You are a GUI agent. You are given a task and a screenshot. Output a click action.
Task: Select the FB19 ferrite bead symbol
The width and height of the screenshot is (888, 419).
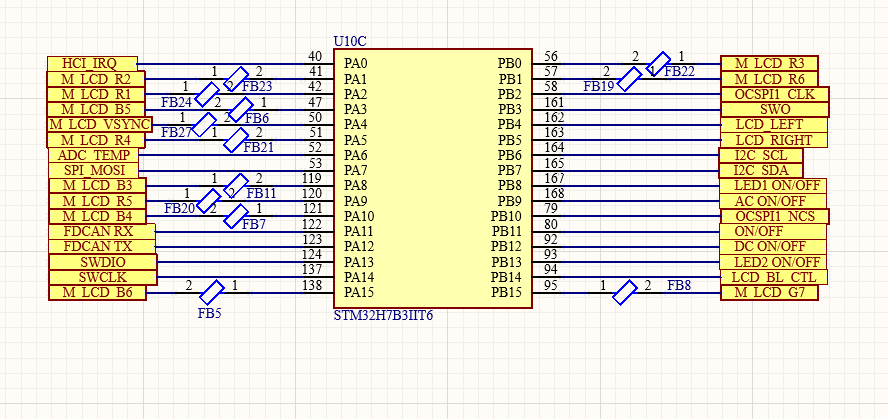pos(630,79)
